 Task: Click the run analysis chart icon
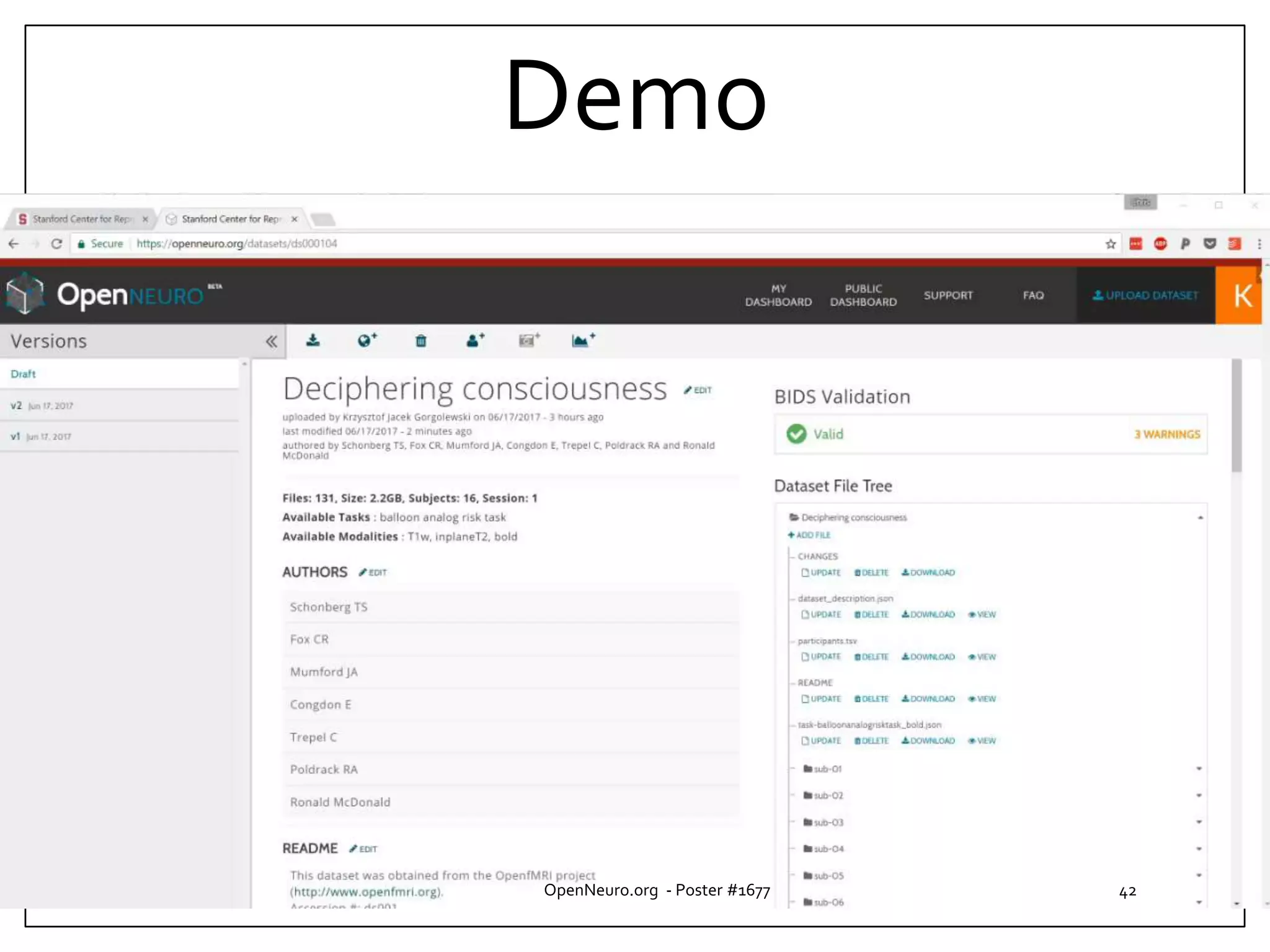[x=582, y=340]
